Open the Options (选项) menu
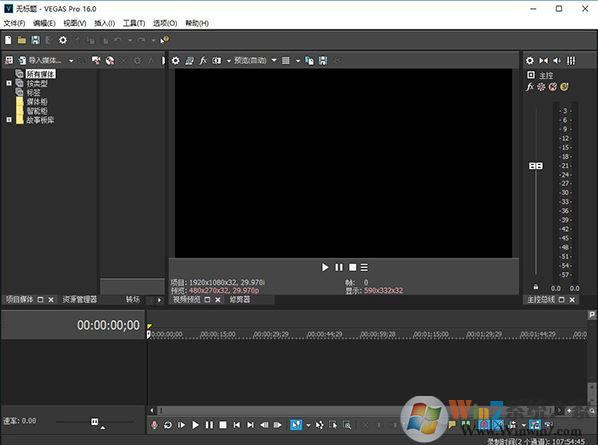Image resolution: width=598 pixels, height=445 pixels. click(165, 23)
